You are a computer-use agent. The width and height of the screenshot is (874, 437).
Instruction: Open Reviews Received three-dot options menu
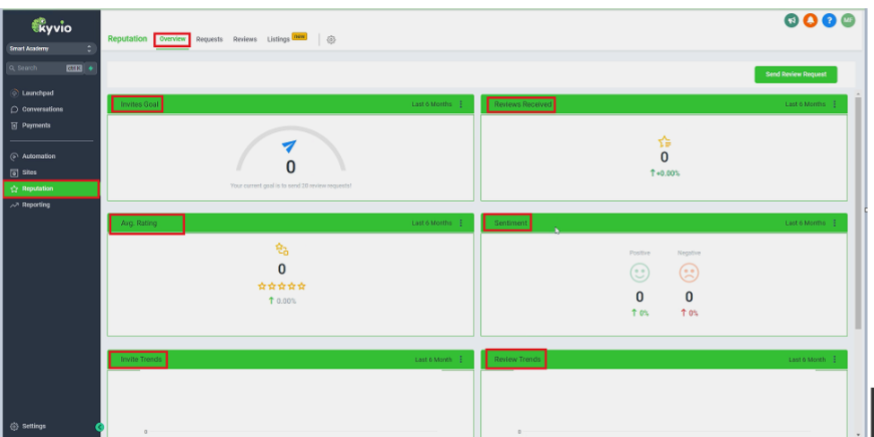pyautogui.click(x=834, y=104)
